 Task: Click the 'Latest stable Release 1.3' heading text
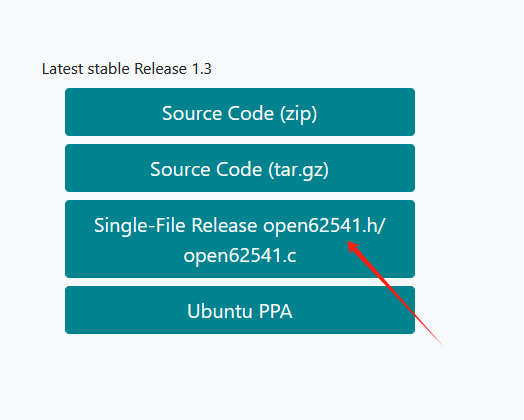click(x=127, y=69)
